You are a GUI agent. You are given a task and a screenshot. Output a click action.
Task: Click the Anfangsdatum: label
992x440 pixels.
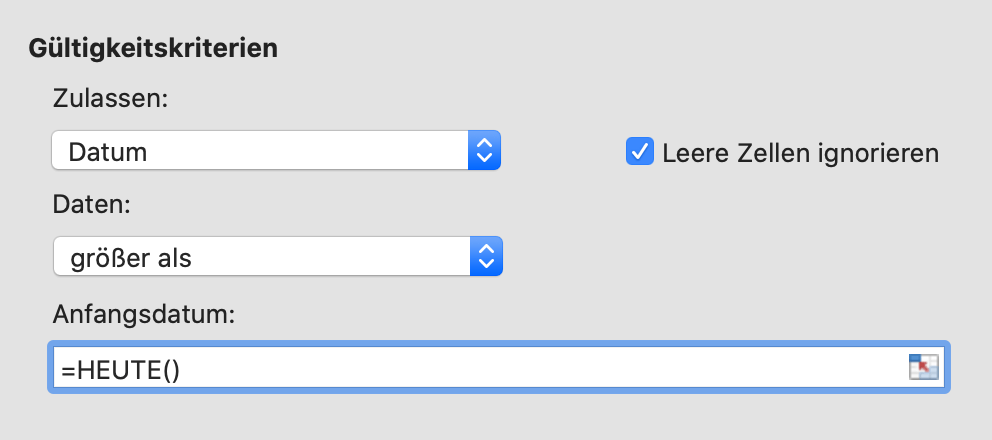(144, 314)
